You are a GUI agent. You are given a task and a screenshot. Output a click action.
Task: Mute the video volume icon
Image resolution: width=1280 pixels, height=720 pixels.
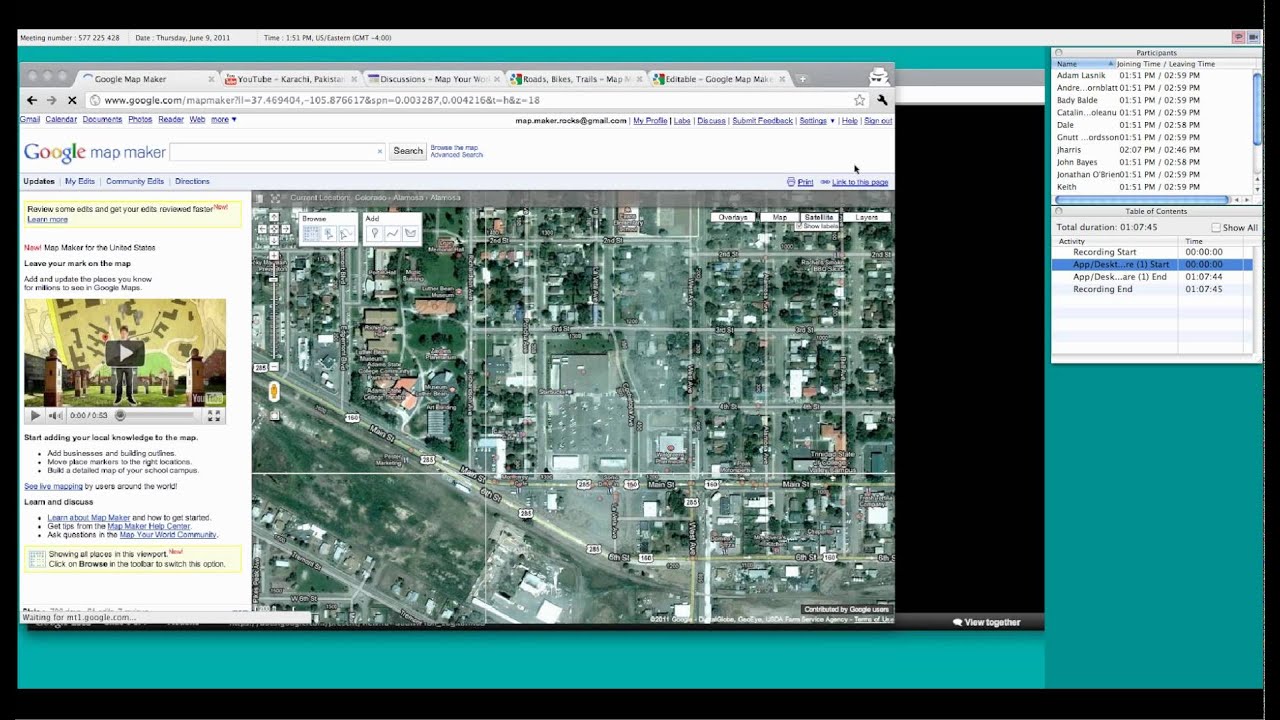pyautogui.click(x=55, y=415)
